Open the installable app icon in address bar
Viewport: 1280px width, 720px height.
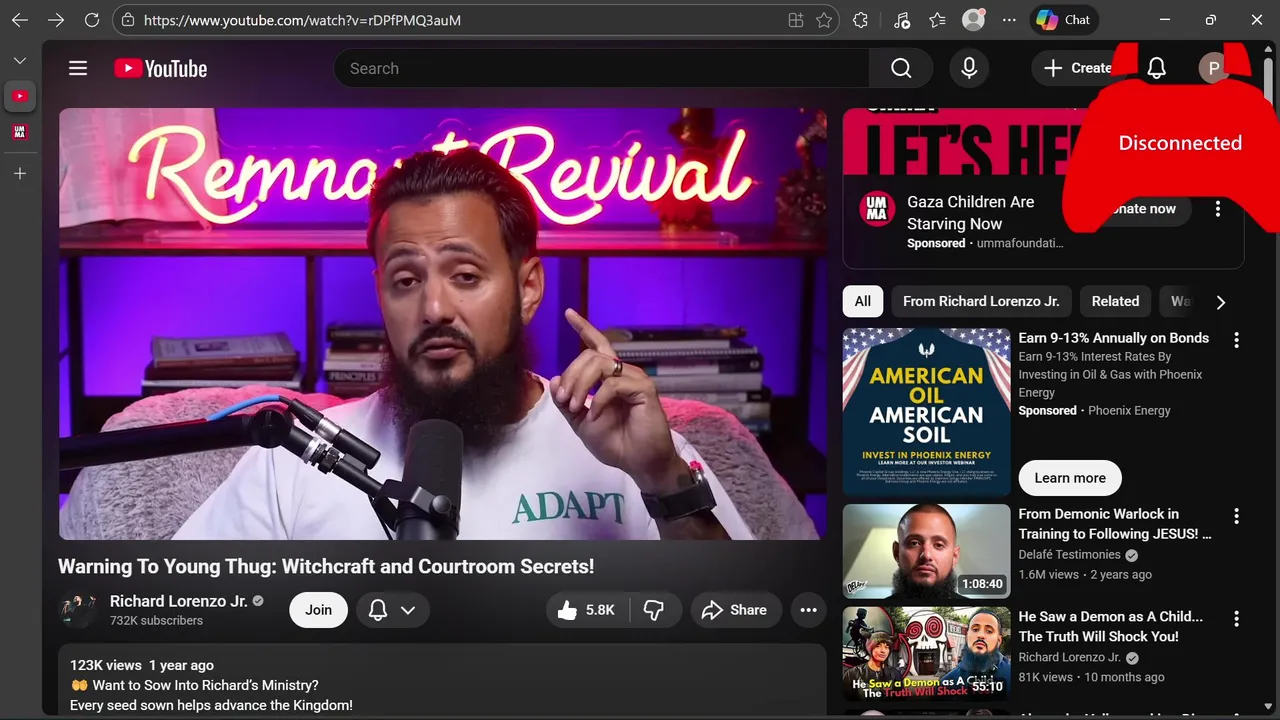(796, 20)
